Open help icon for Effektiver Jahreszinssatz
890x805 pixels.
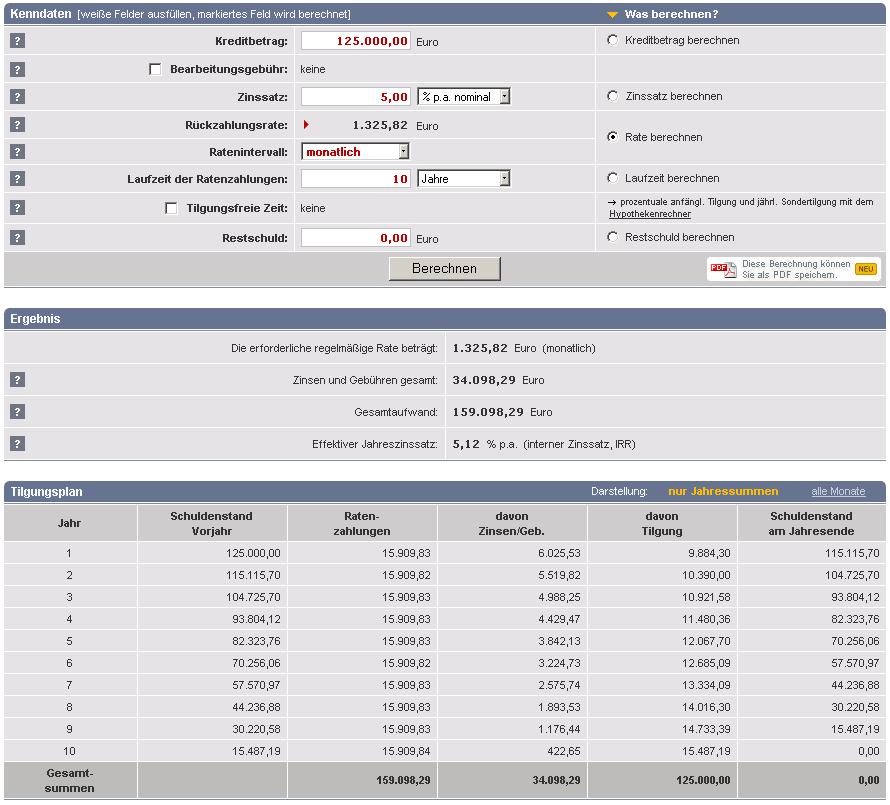(x=17, y=444)
